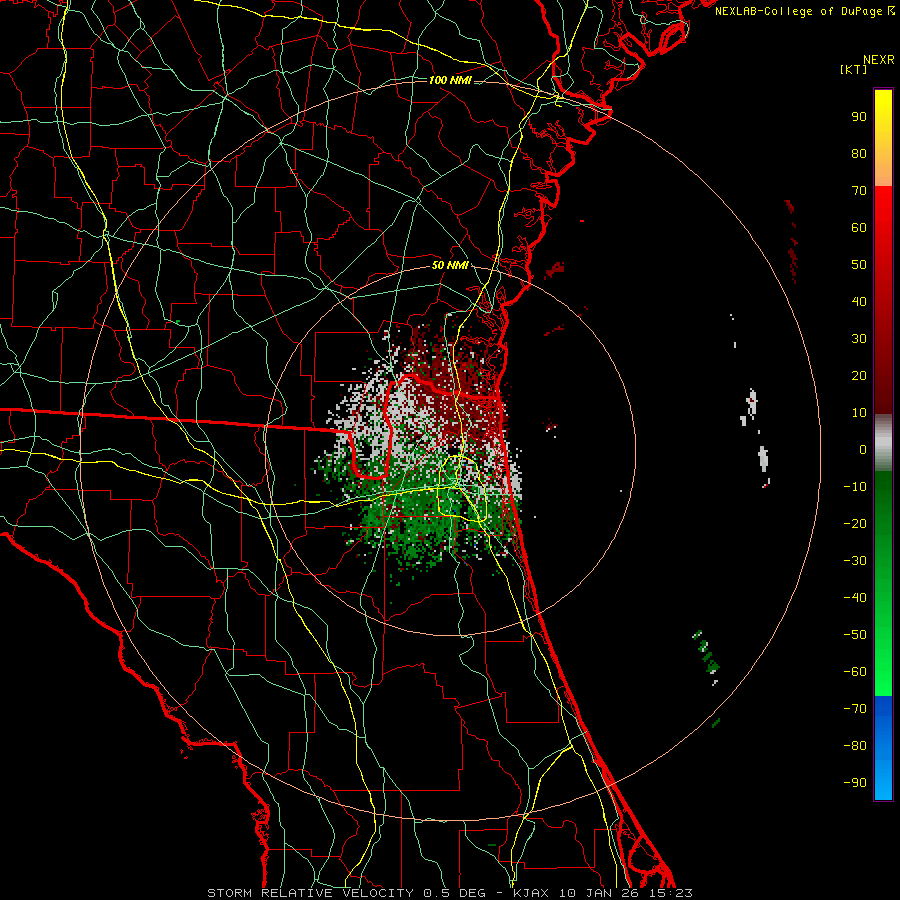
Task: Click the 30 value on the velocity scale
Action: tap(859, 339)
